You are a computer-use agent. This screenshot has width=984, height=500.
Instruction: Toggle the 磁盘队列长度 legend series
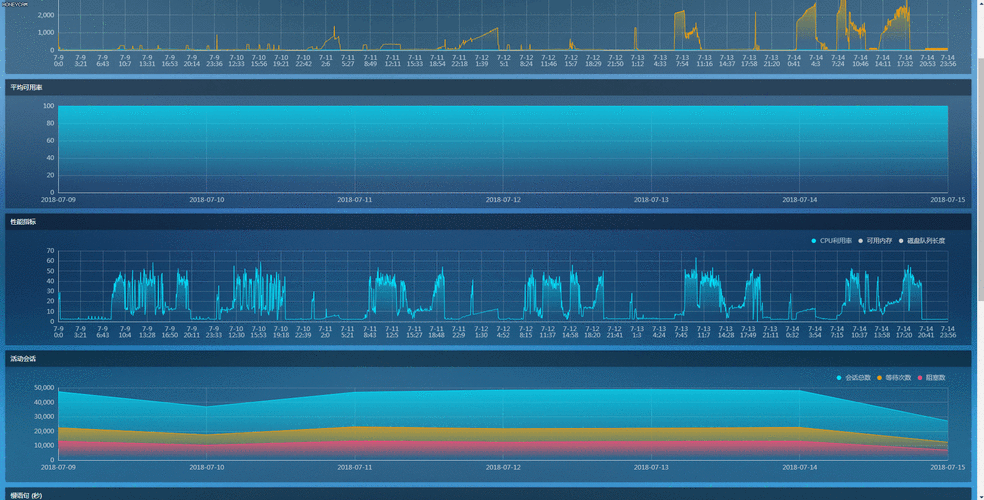point(925,241)
